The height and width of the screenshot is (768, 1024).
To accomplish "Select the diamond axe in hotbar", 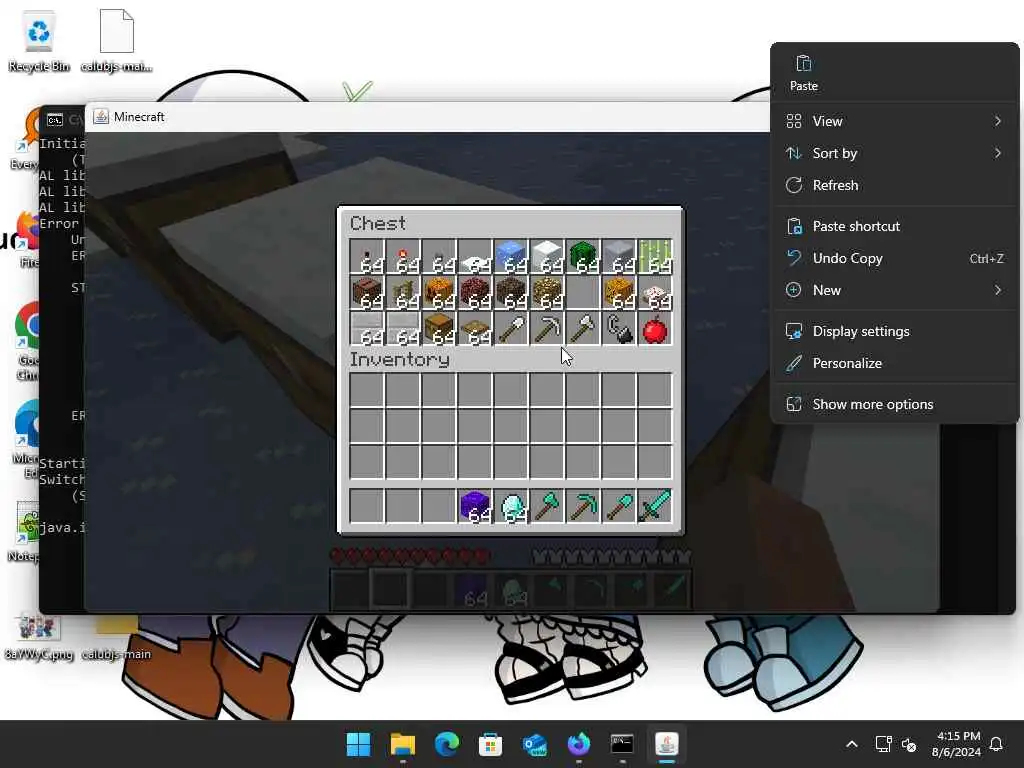I will 546,506.
